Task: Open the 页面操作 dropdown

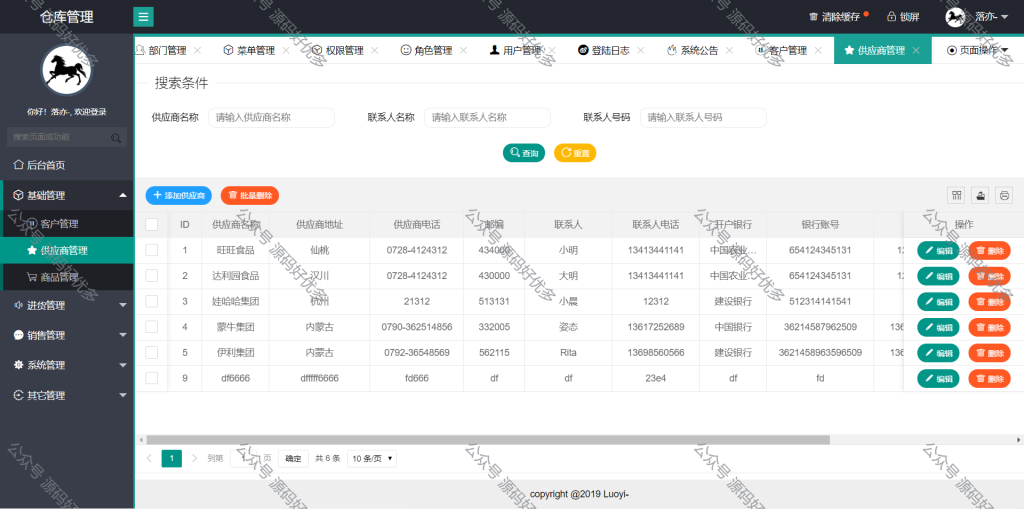Action: pos(978,50)
